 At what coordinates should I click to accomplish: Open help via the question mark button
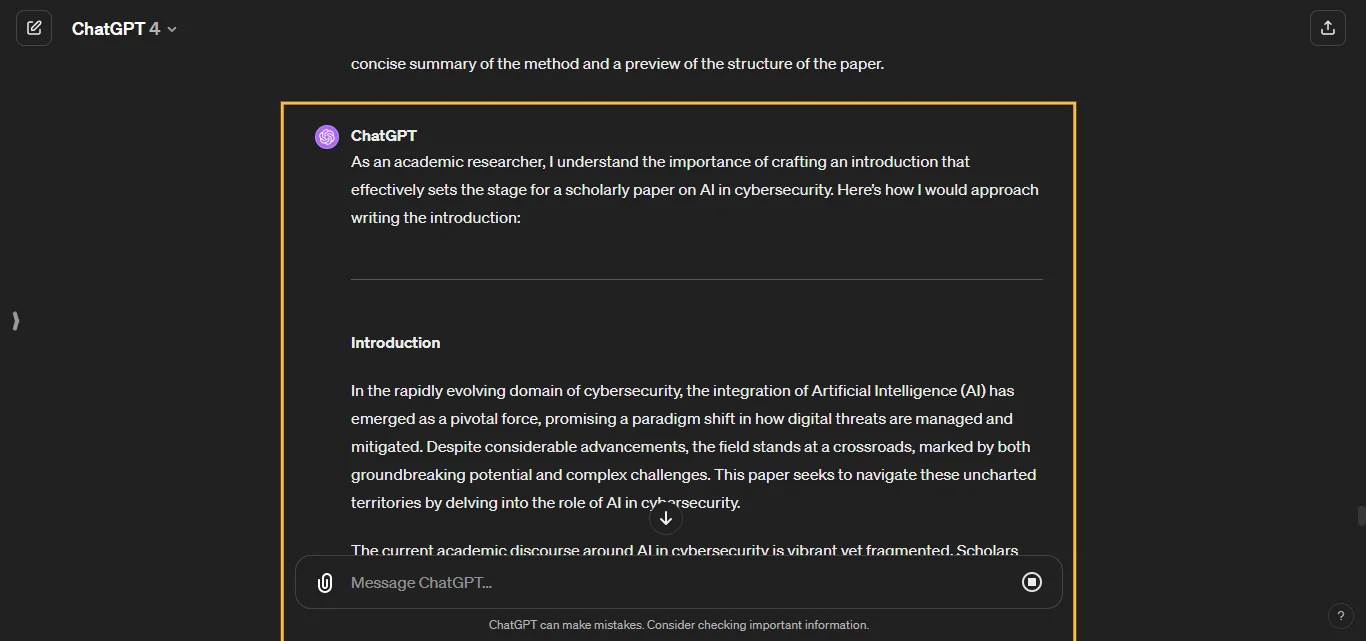click(x=1341, y=616)
